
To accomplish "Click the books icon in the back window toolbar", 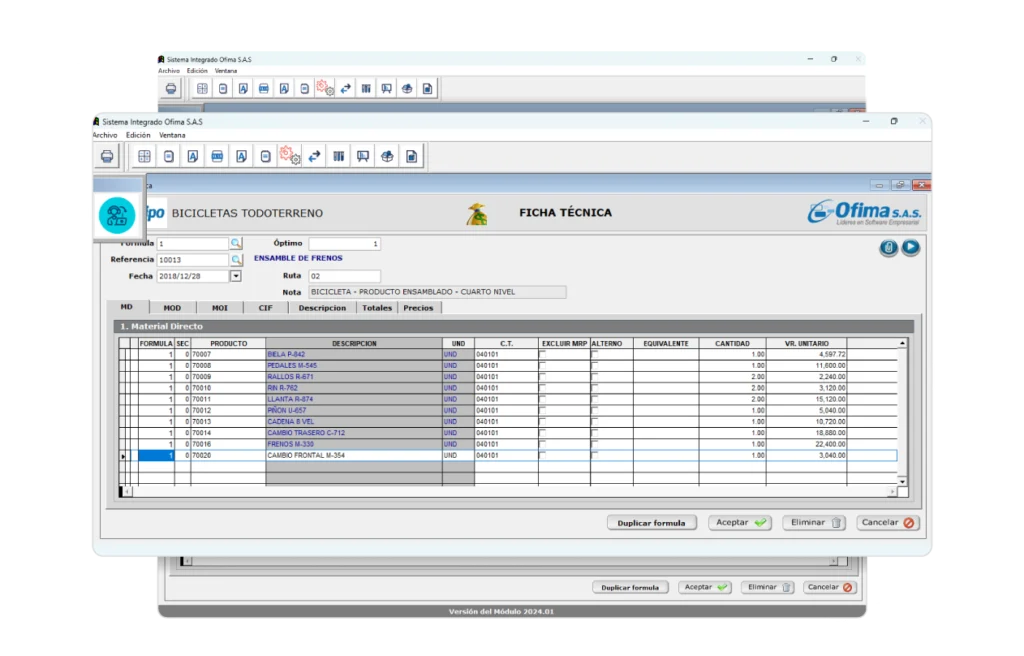I will (366, 88).
